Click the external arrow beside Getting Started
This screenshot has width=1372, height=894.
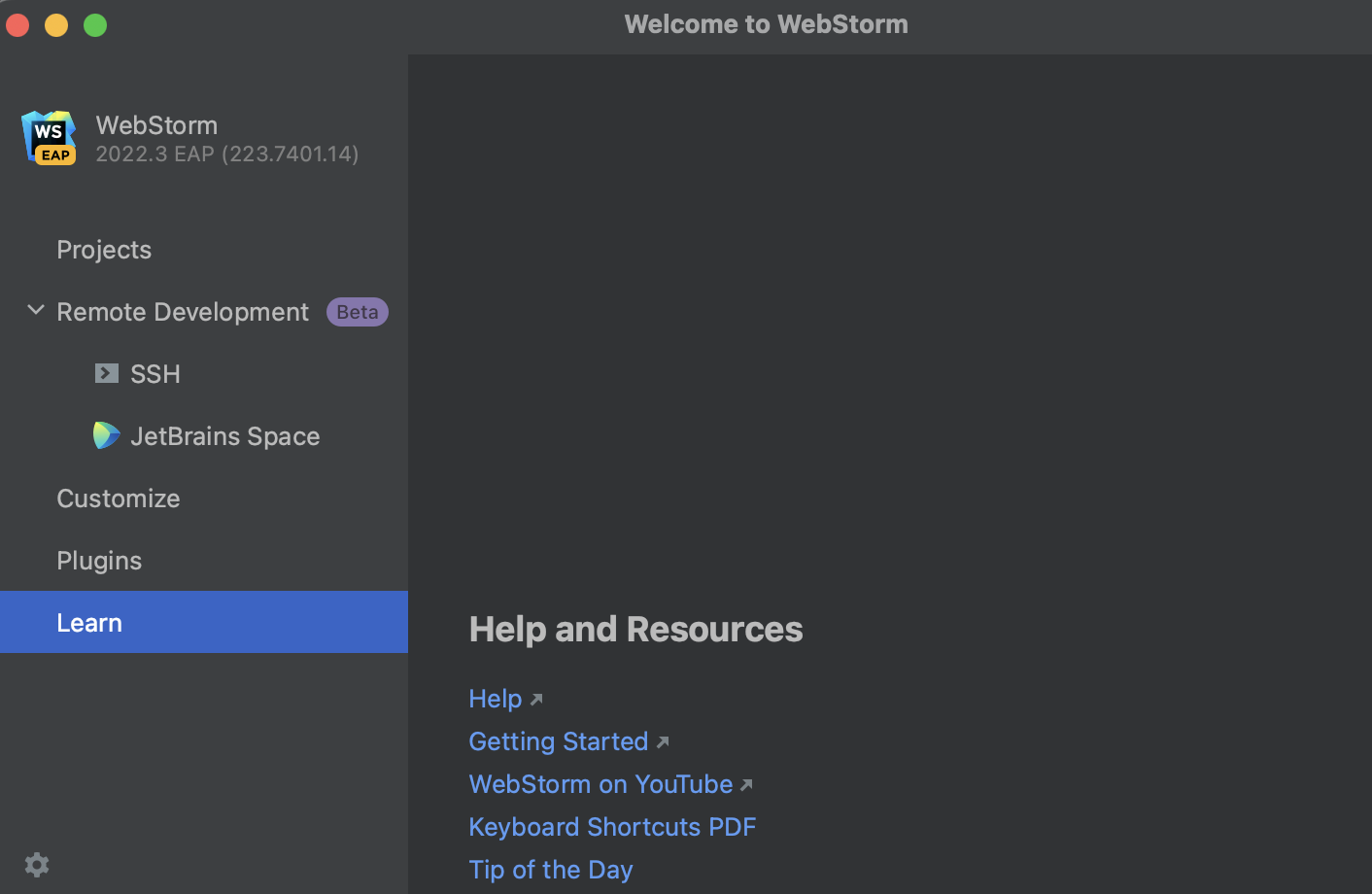(663, 742)
